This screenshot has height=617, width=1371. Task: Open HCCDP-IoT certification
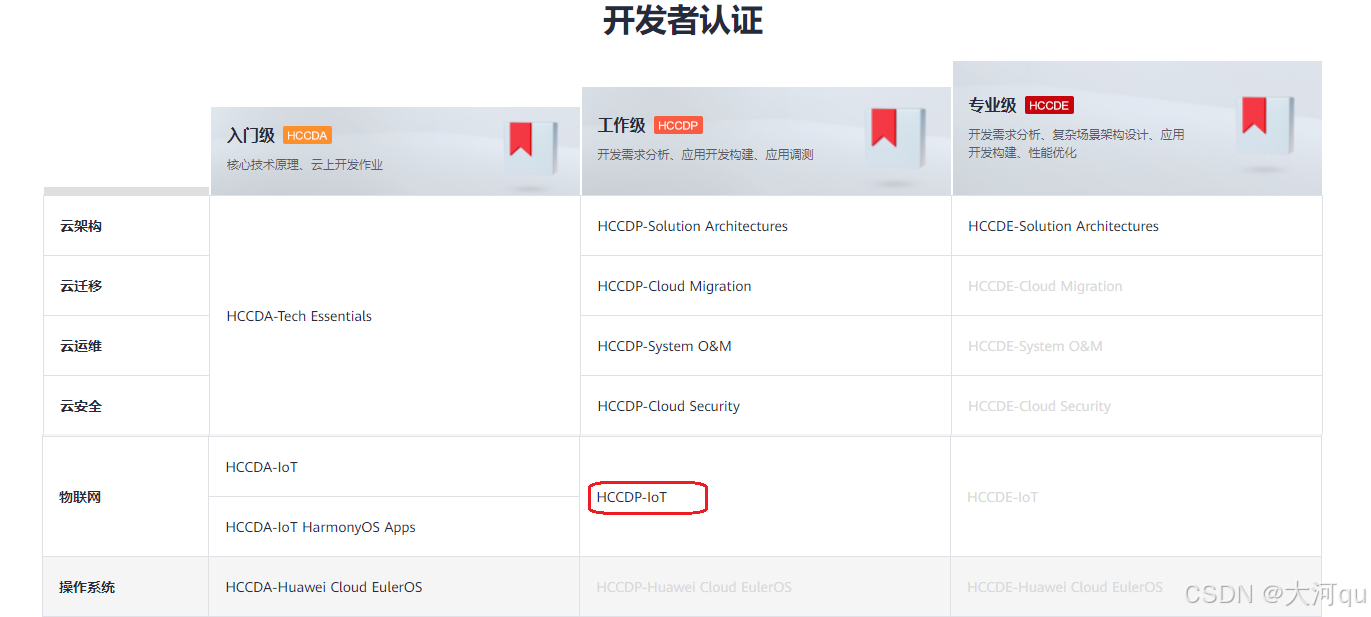[x=632, y=497]
